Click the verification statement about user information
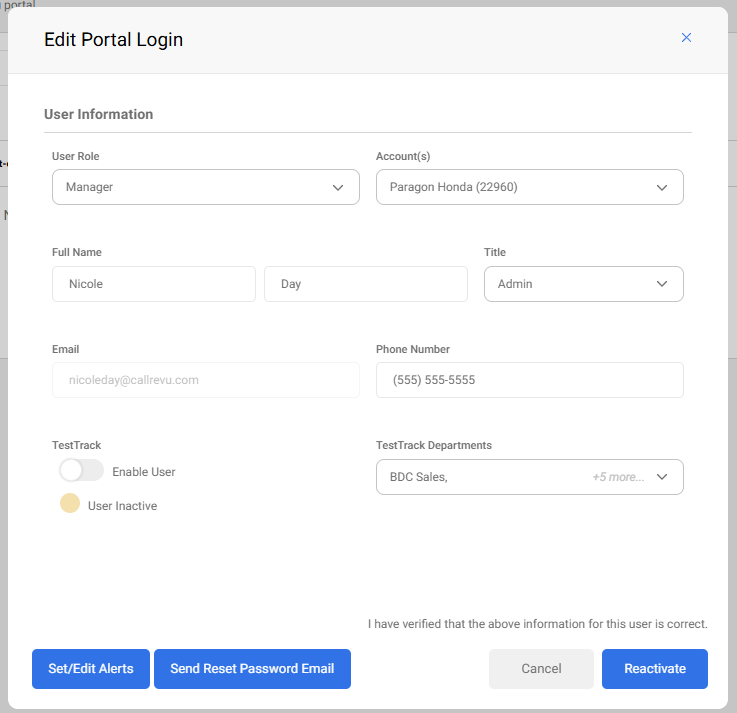 [538, 624]
